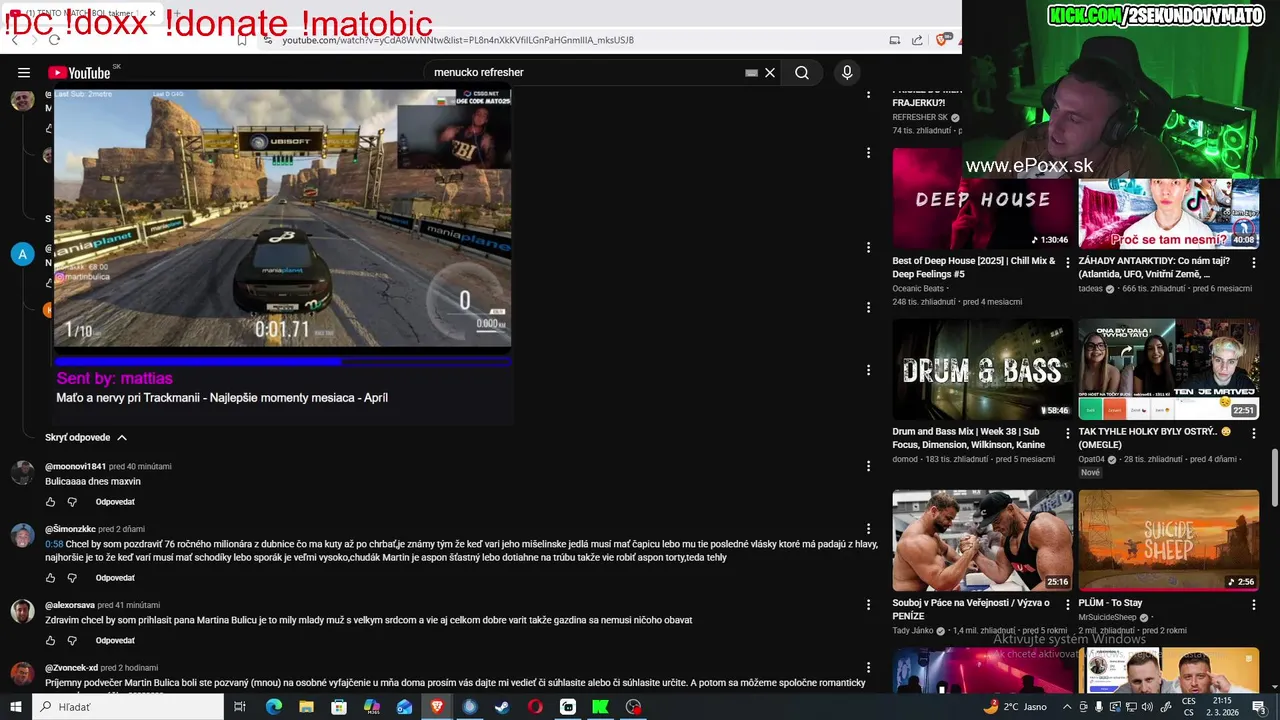
Task: Collapse replies with Skryť odpovede
Action: coord(86,438)
